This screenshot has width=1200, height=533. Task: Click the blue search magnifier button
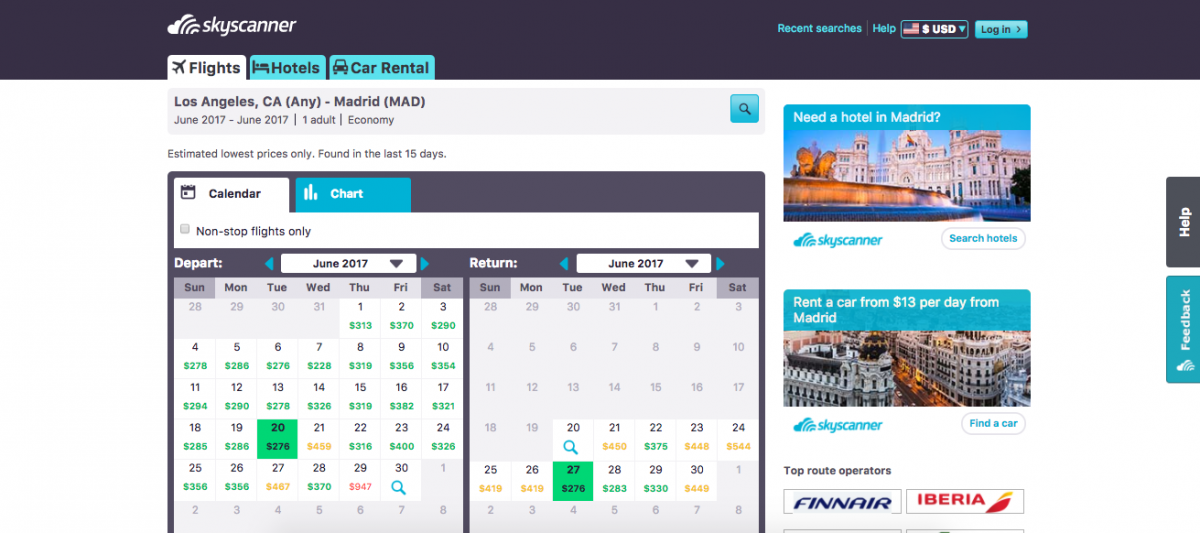click(x=744, y=108)
